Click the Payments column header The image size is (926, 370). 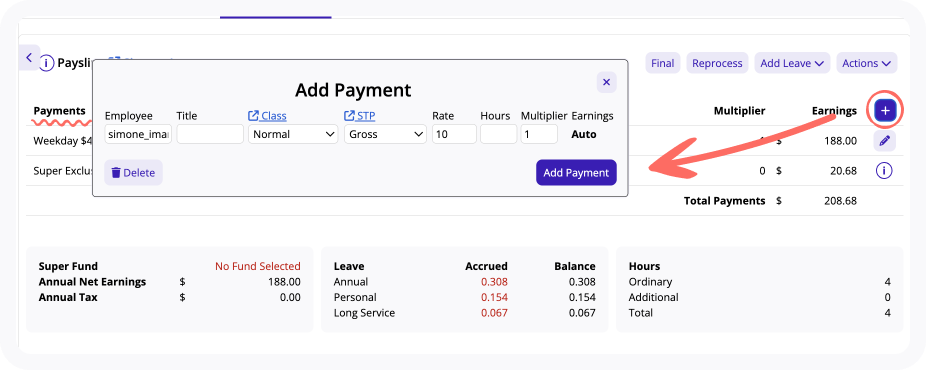coord(60,110)
